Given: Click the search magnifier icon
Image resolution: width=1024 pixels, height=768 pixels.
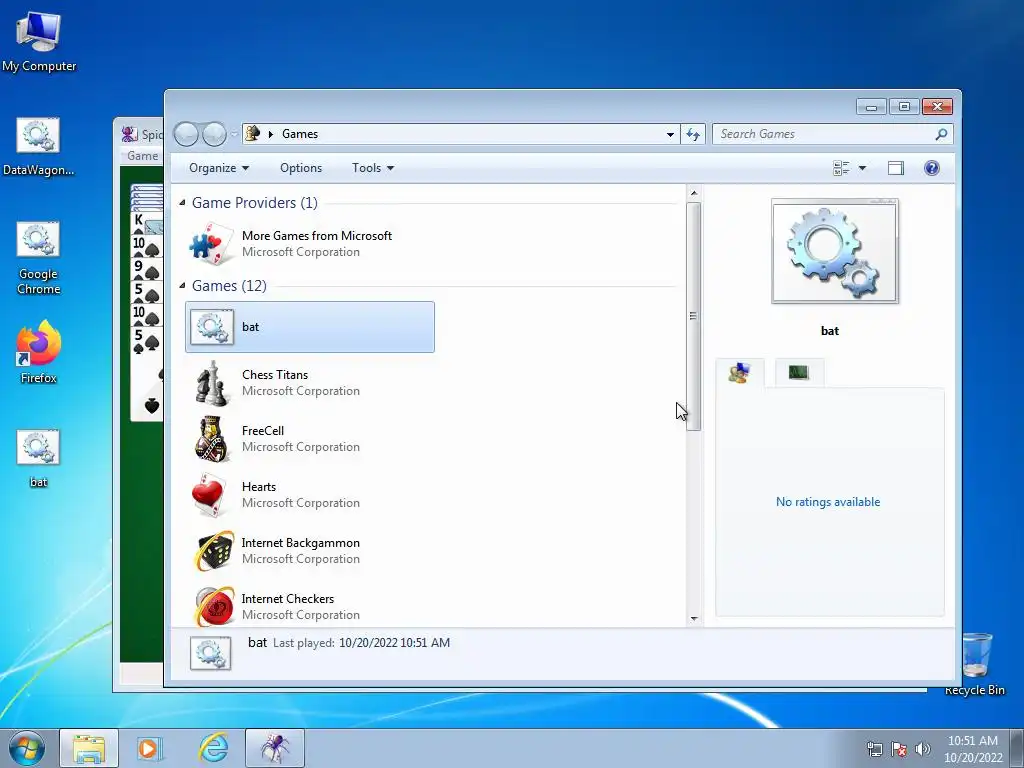Looking at the screenshot, I should [941, 134].
